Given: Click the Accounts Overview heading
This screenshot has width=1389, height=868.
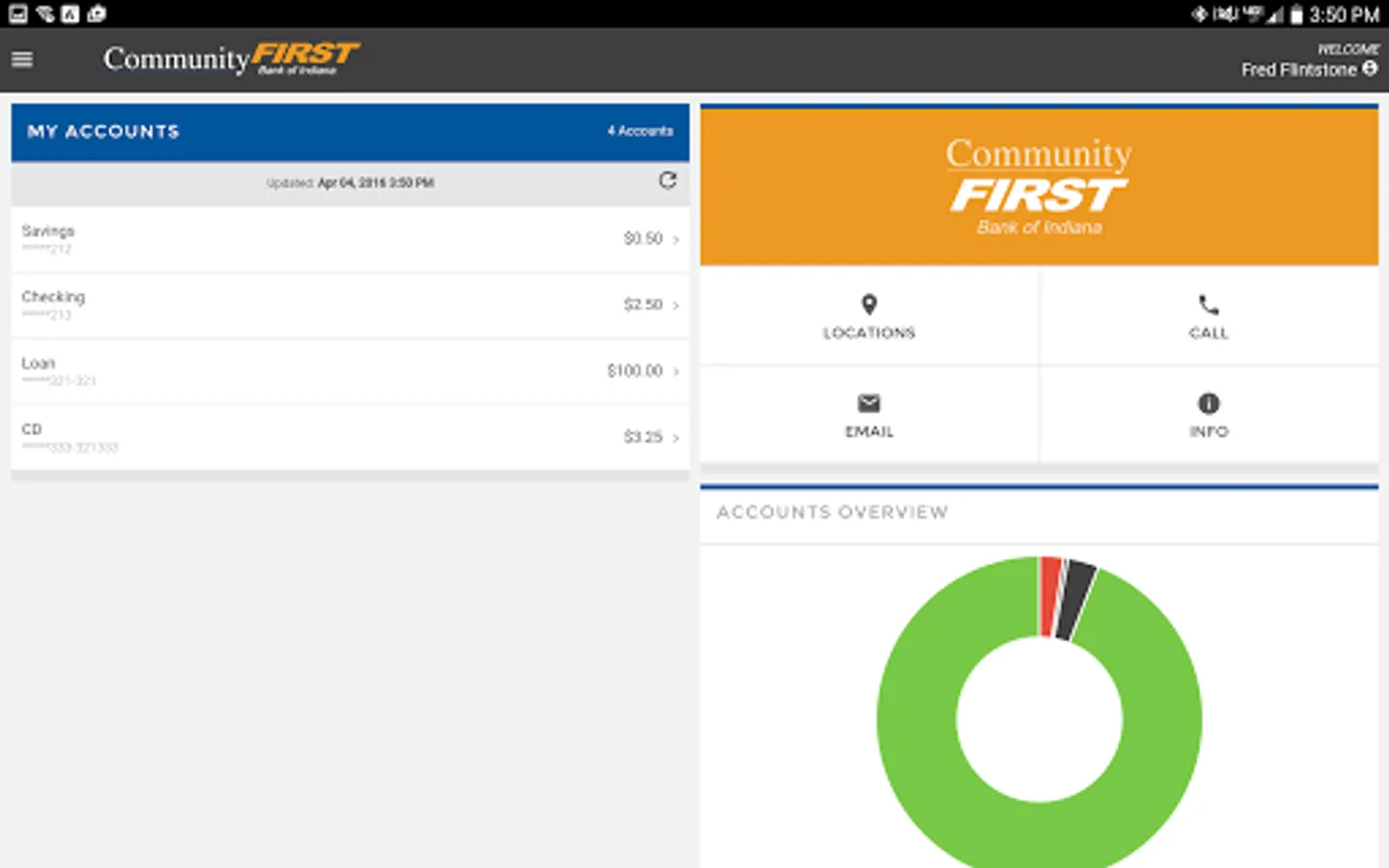Looking at the screenshot, I should click(832, 512).
